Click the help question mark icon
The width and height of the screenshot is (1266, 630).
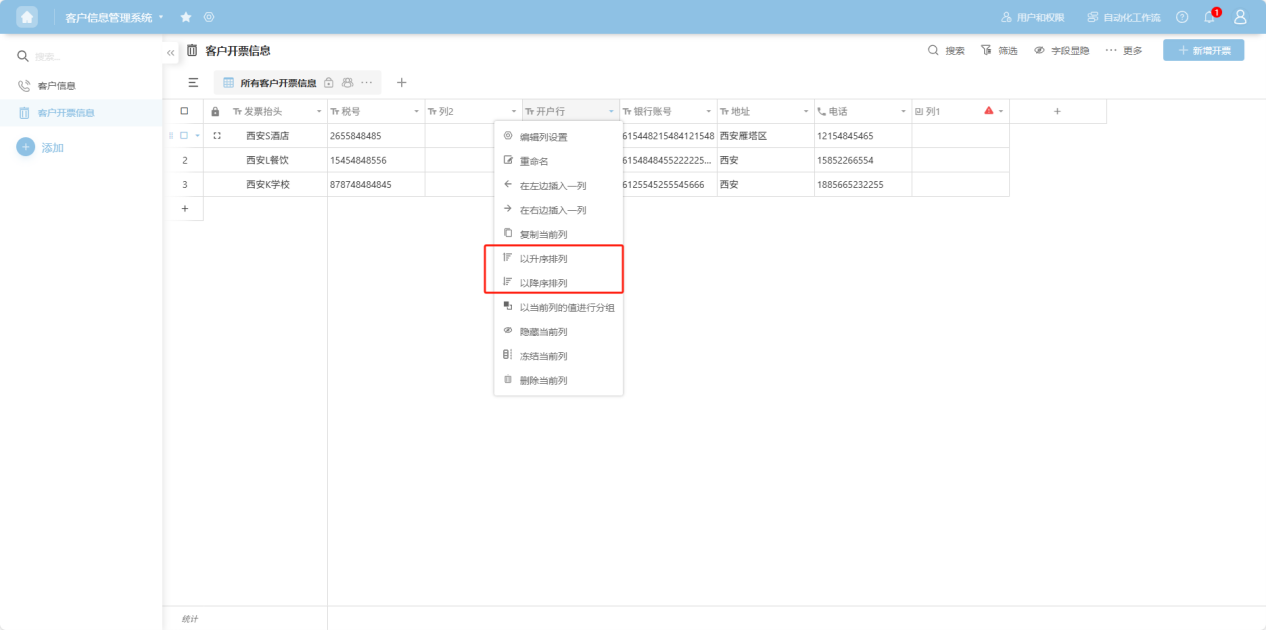pyautogui.click(x=1182, y=17)
